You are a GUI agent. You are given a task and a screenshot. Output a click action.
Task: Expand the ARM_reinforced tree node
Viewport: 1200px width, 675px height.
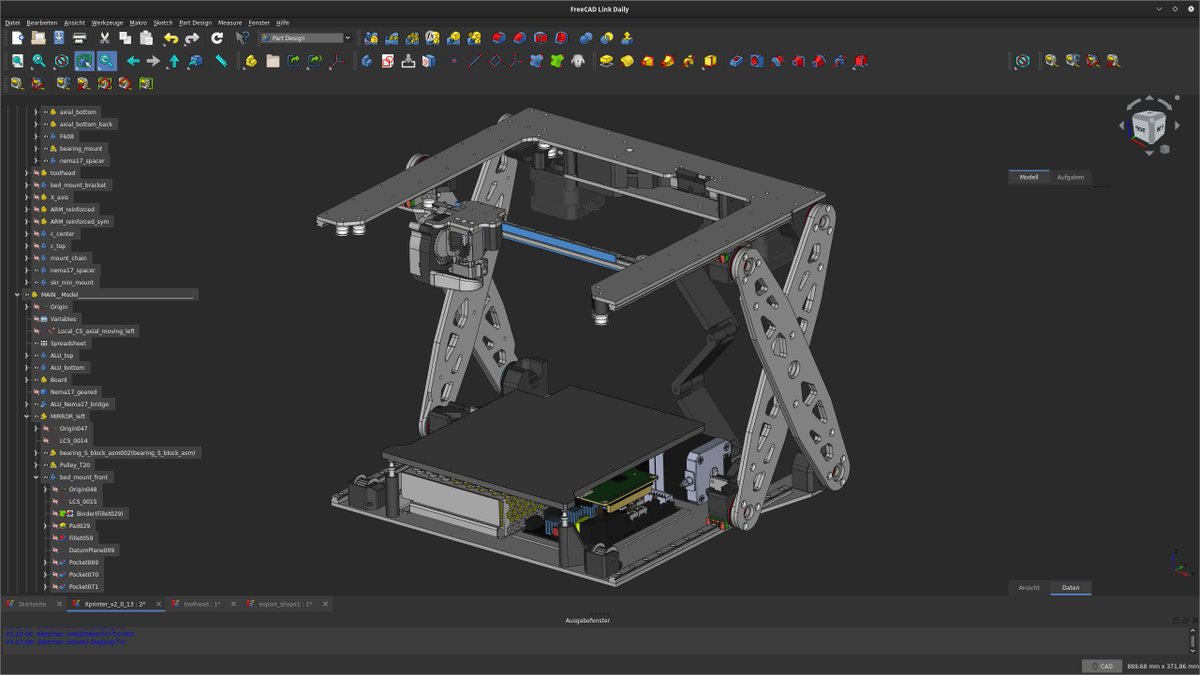pos(26,209)
